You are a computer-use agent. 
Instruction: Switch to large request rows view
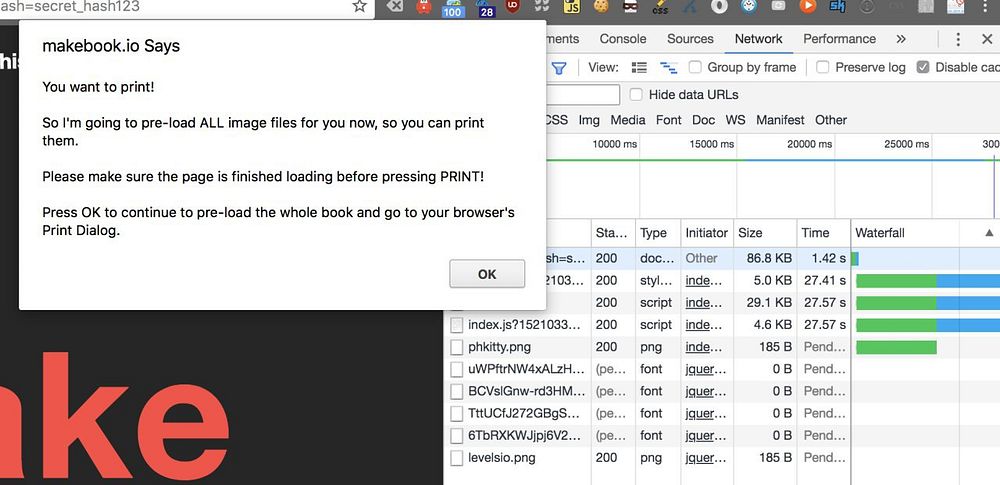tap(638, 68)
